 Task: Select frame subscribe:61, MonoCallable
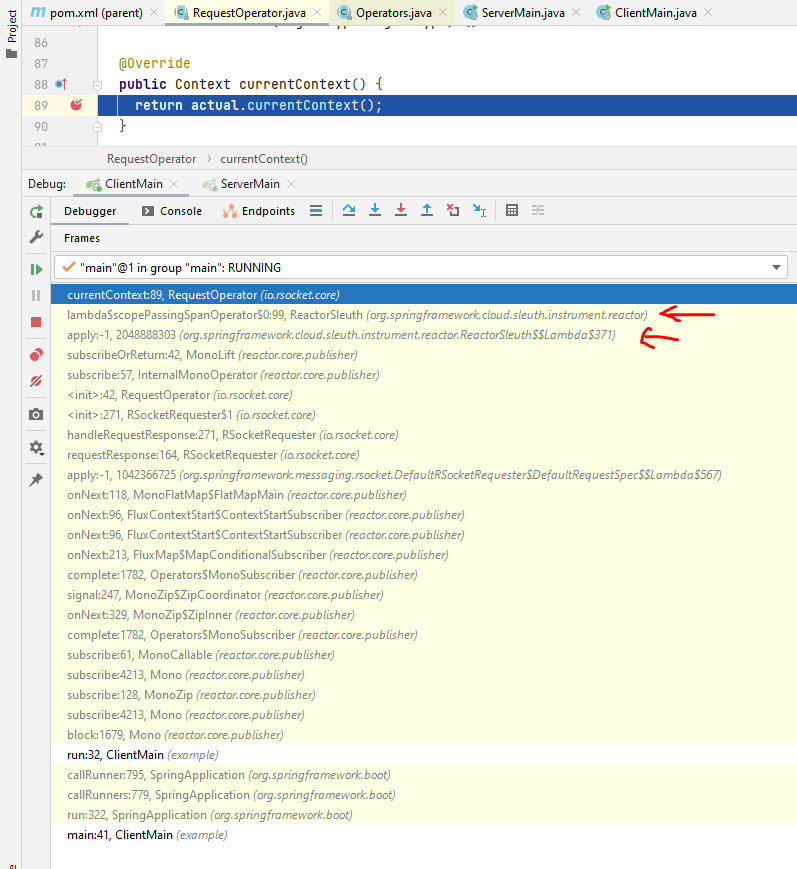pyautogui.click(x=424, y=655)
